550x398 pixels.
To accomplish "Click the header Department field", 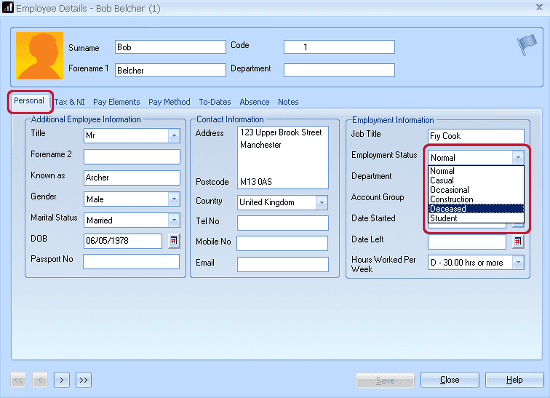I will pyautogui.click(x=339, y=70).
